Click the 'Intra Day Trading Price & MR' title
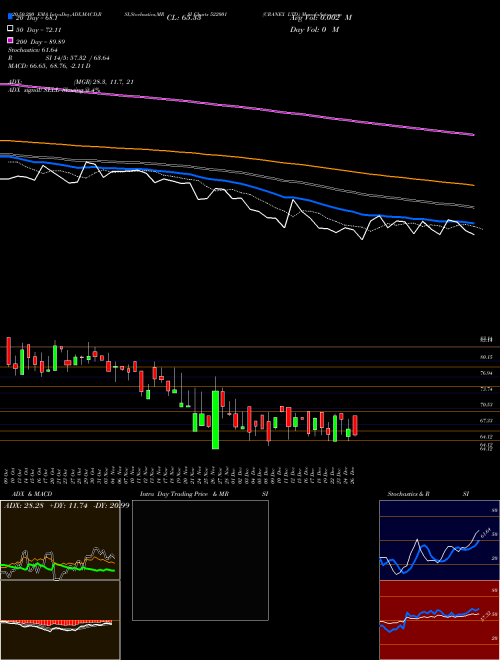The width and height of the screenshot is (500, 660). 184,494
